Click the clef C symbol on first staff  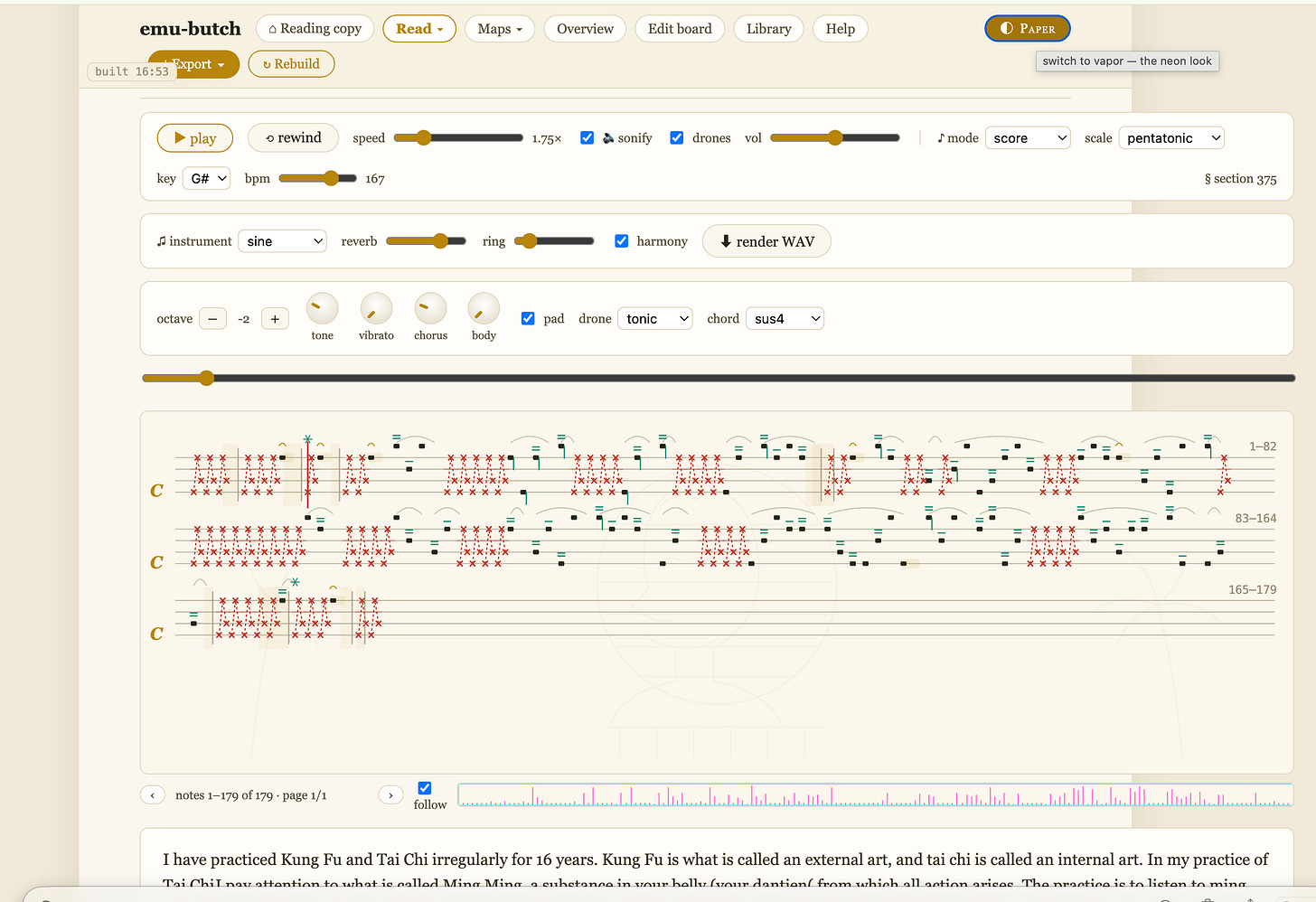tap(156, 491)
